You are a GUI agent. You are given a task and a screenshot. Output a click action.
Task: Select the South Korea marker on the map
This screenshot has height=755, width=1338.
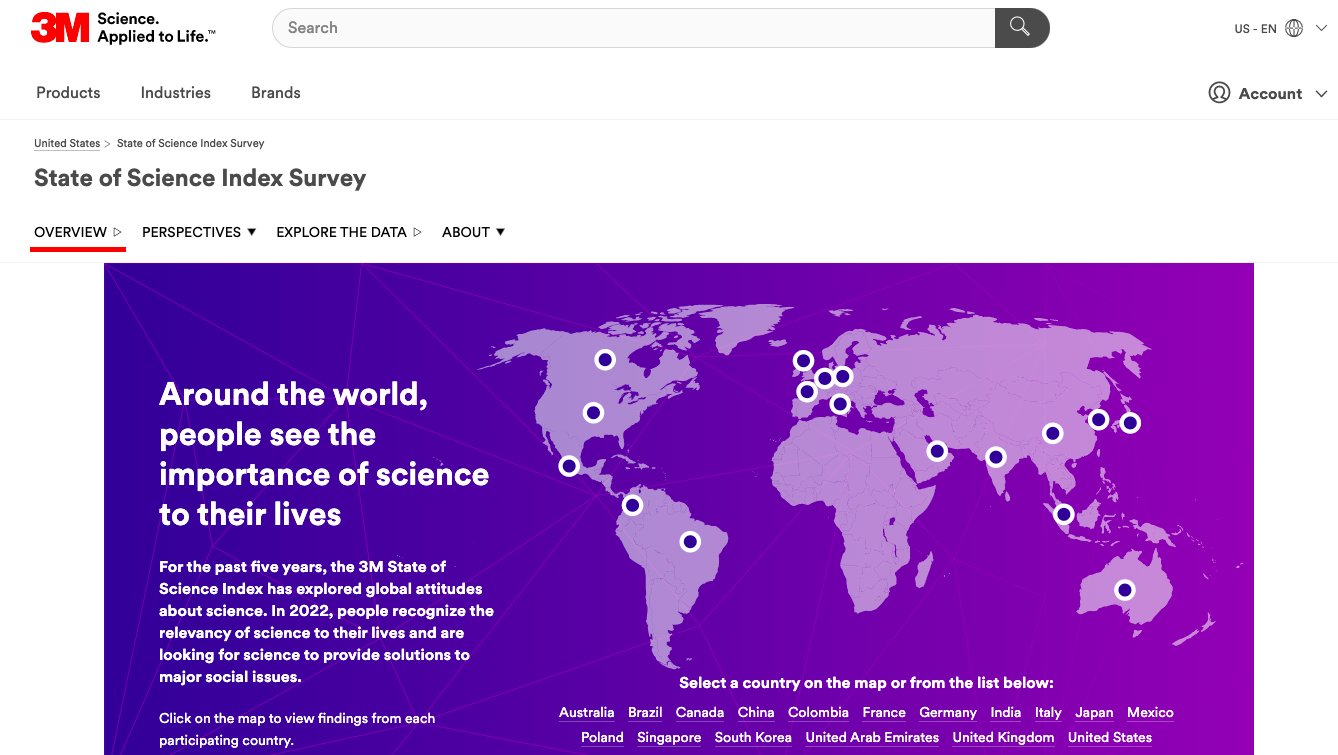click(1098, 419)
